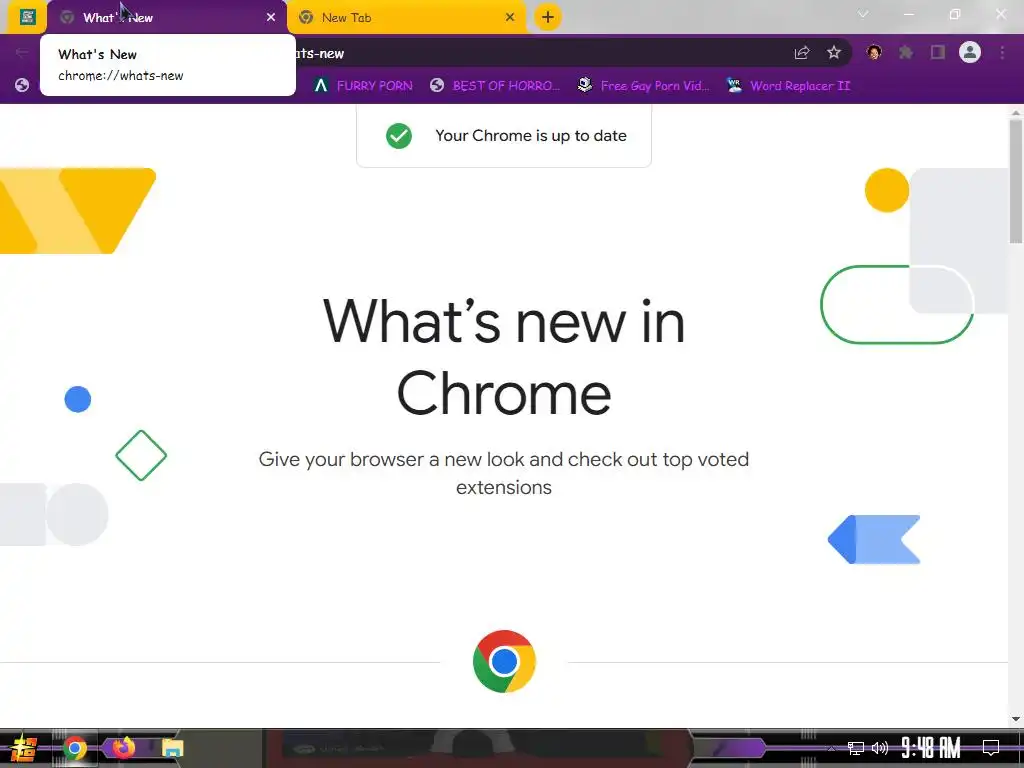Image resolution: width=1024 pixels, height=768 pixels.
Task: Toggle the side panel icon
Action: 938,52
